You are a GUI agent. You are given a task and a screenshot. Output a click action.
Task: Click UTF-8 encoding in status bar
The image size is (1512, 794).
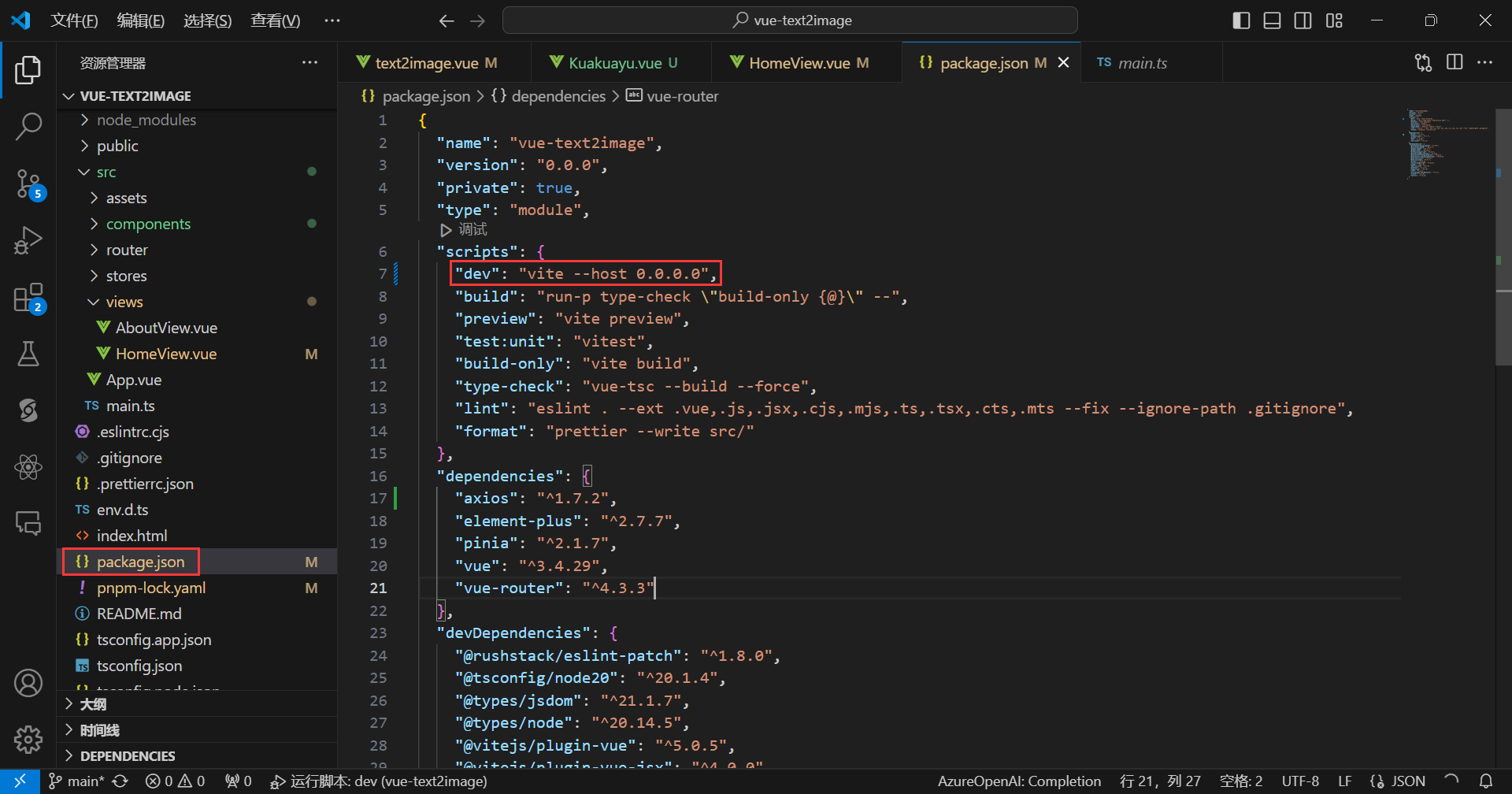(1300, 781)
